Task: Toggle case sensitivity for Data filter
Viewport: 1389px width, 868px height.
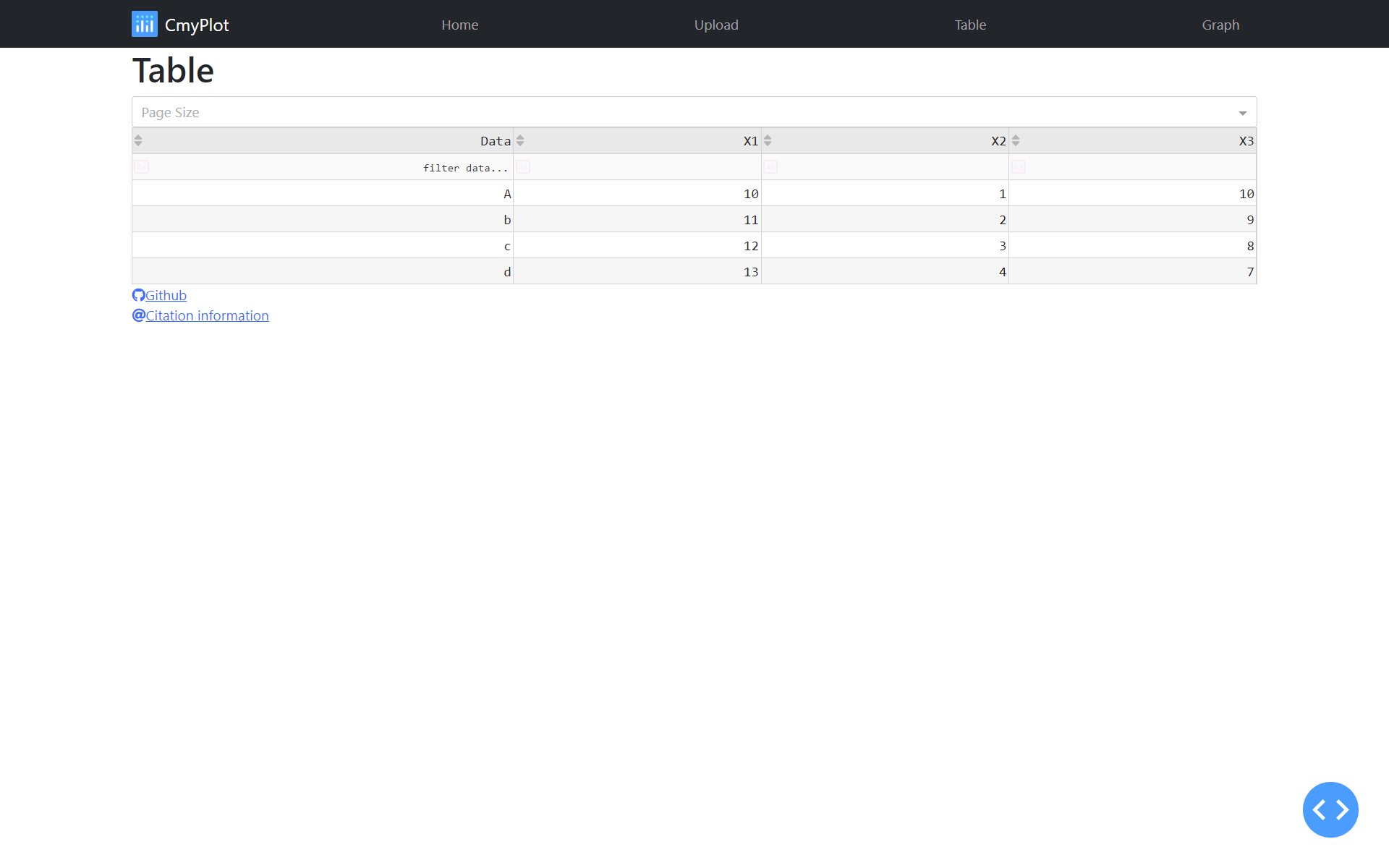Action: [141, 167]
